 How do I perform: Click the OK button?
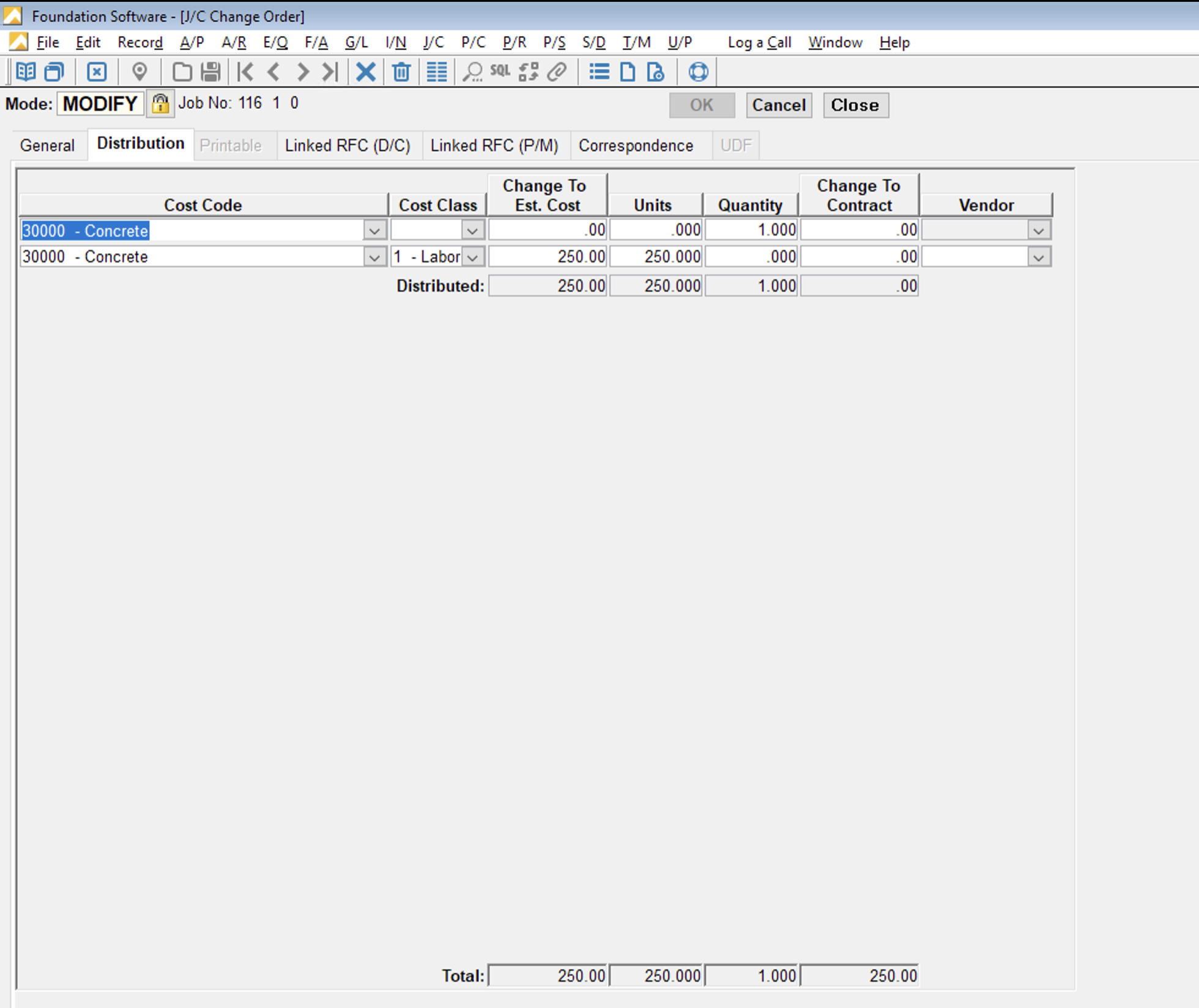coord(702,105)
